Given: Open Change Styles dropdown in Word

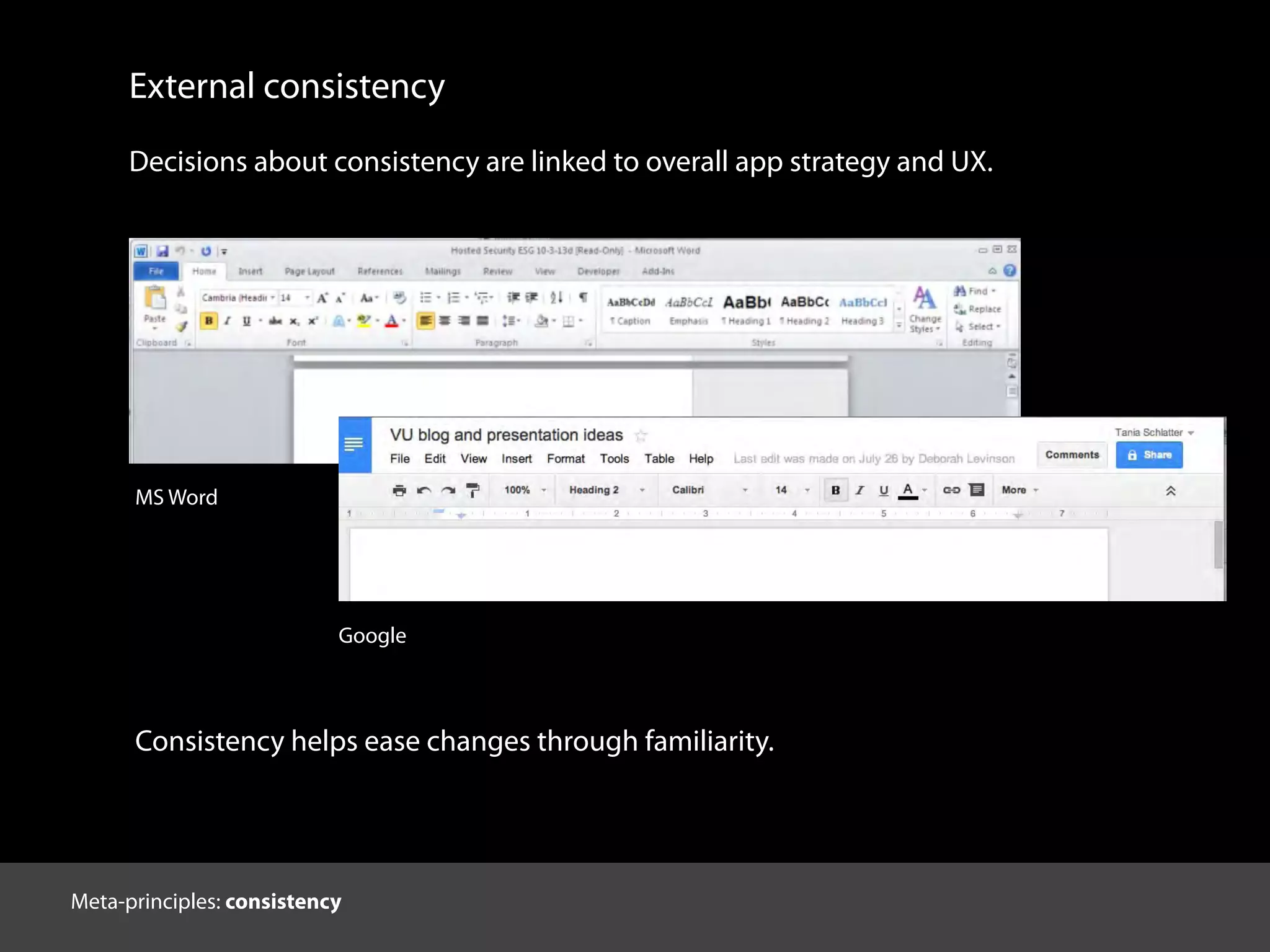Looking at the screenshot, I should pyautogui.click(x=925, y=309).
